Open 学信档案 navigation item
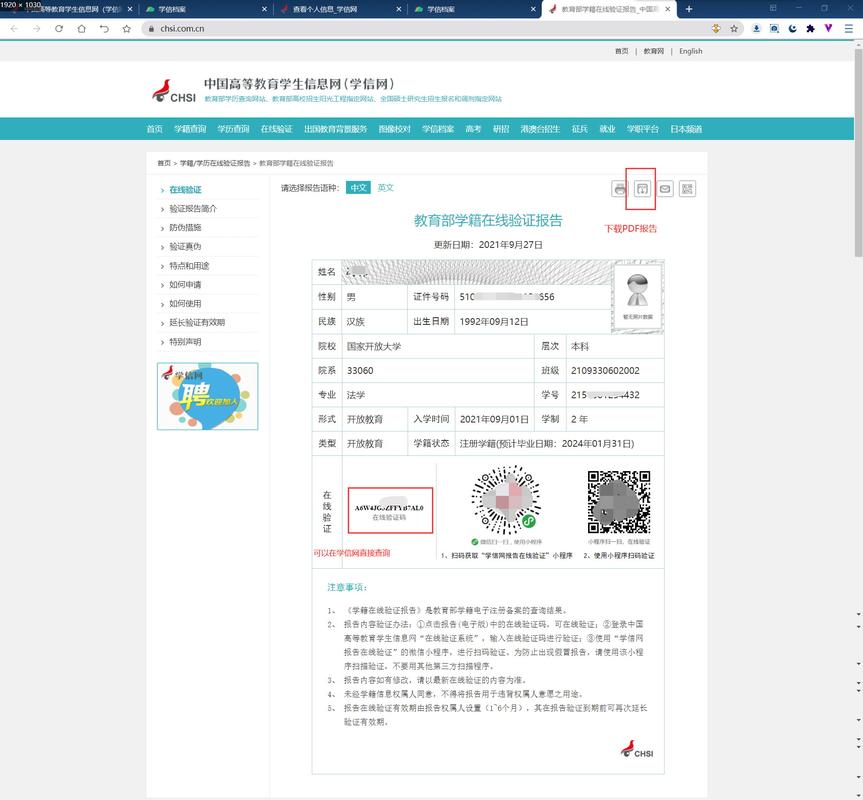 tap(438, 129)
